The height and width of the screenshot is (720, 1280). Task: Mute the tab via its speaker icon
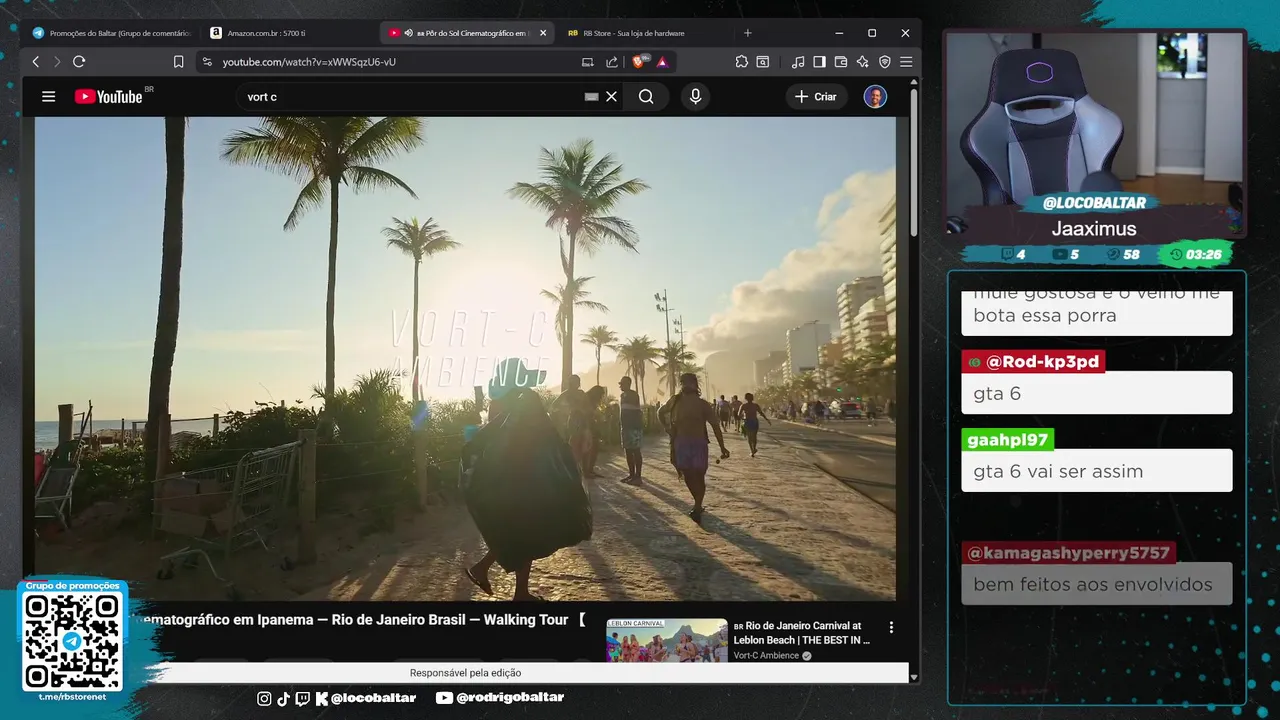coord(408,33)
